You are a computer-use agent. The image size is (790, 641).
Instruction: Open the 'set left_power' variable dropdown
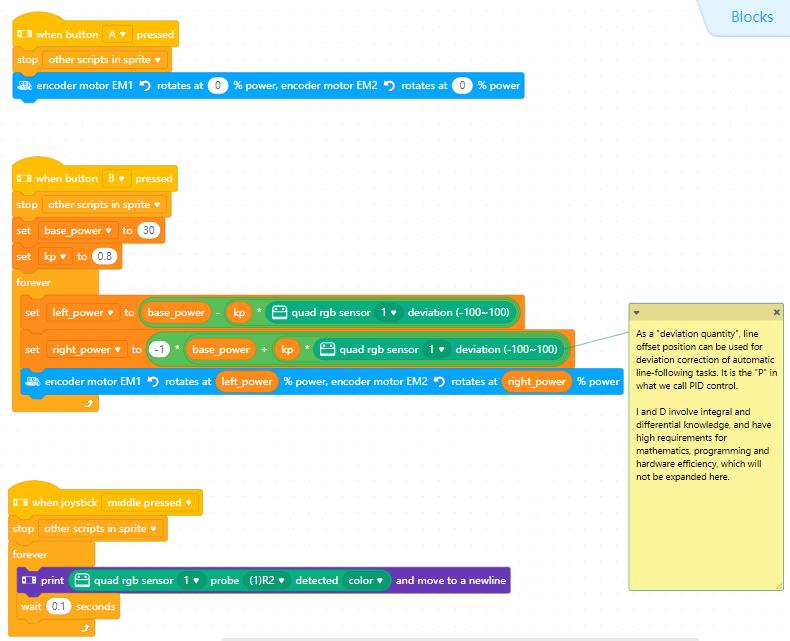point(84,312)
